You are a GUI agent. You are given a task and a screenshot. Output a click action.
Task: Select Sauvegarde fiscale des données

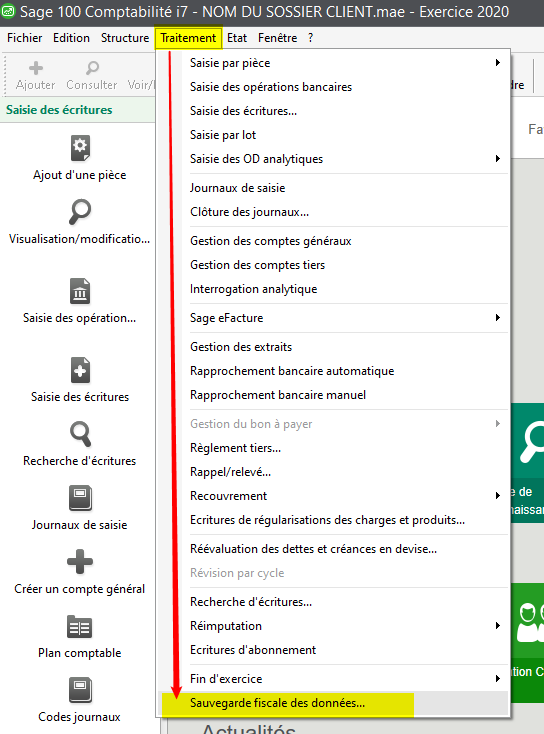tap(334, 703)
